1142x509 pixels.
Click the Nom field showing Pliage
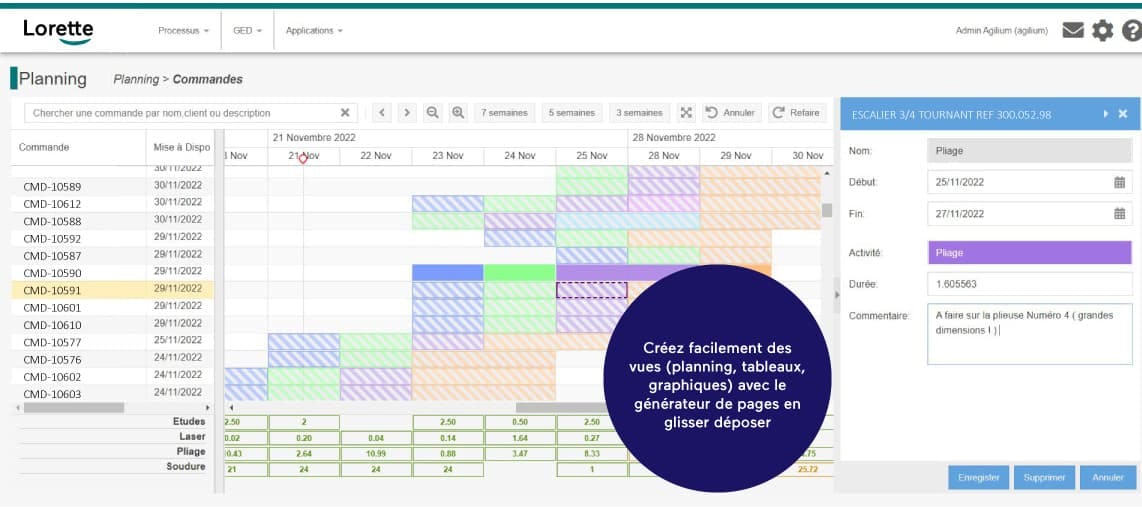tap(1029, 151)
